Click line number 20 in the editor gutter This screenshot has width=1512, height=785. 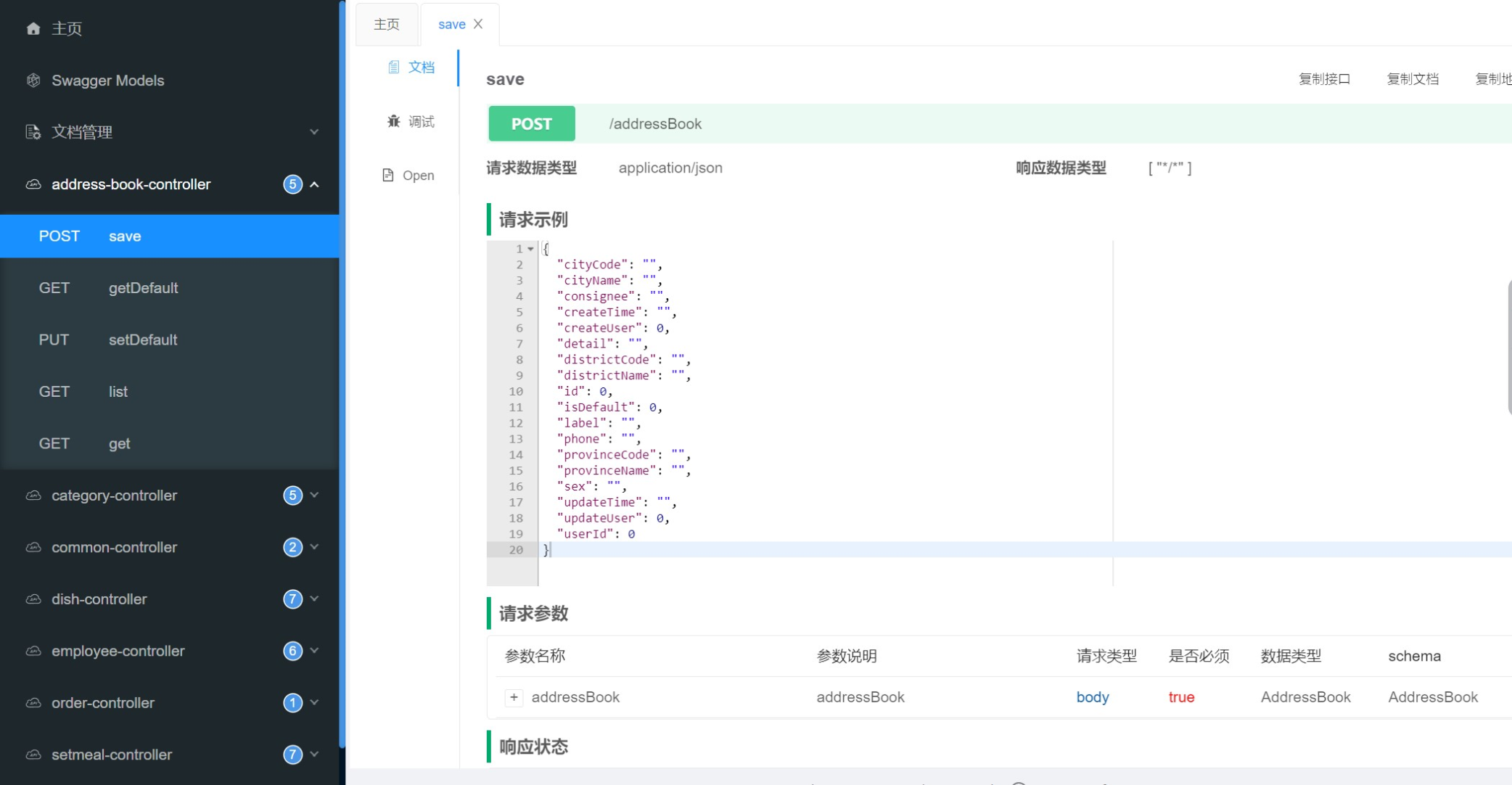(x=516, y=550)
